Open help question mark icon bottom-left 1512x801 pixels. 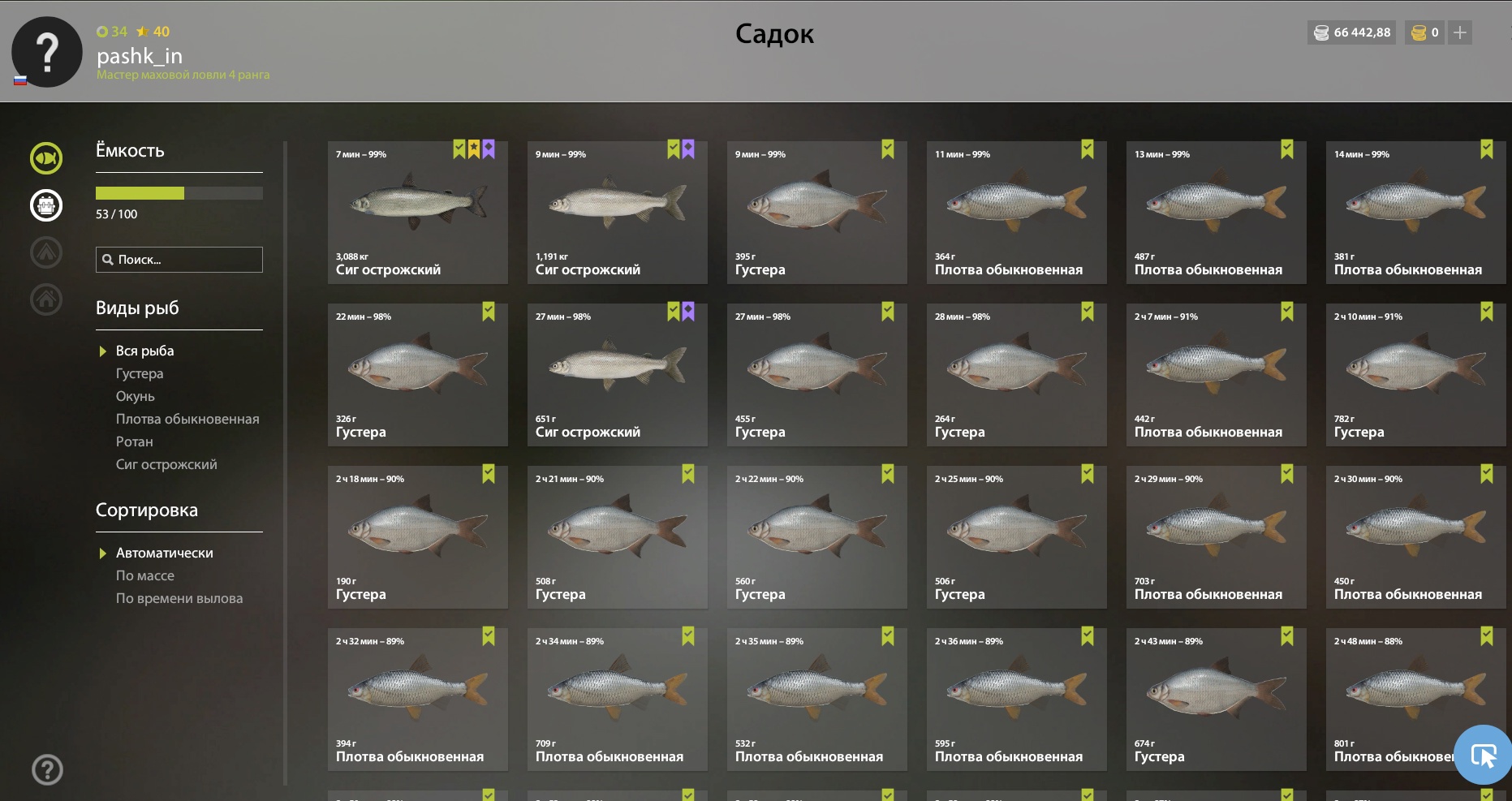[x=47, y=769]
